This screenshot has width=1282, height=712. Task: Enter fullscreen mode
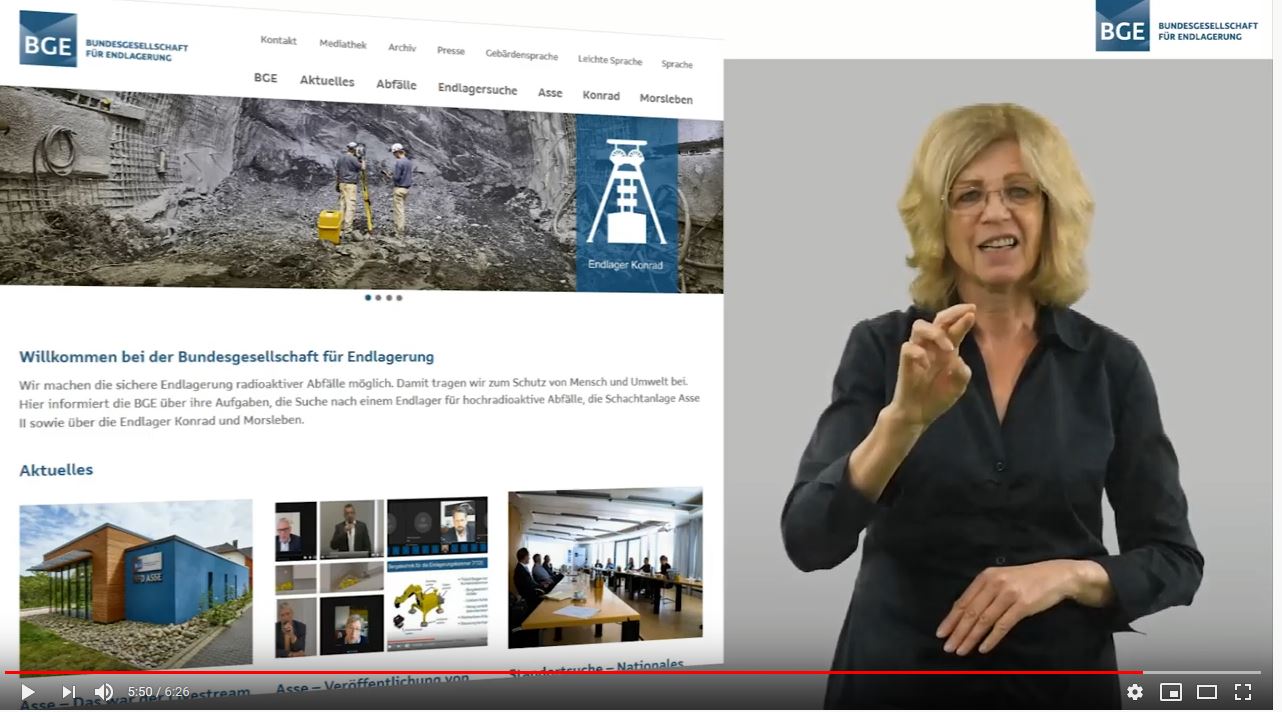pos(1243,692)
